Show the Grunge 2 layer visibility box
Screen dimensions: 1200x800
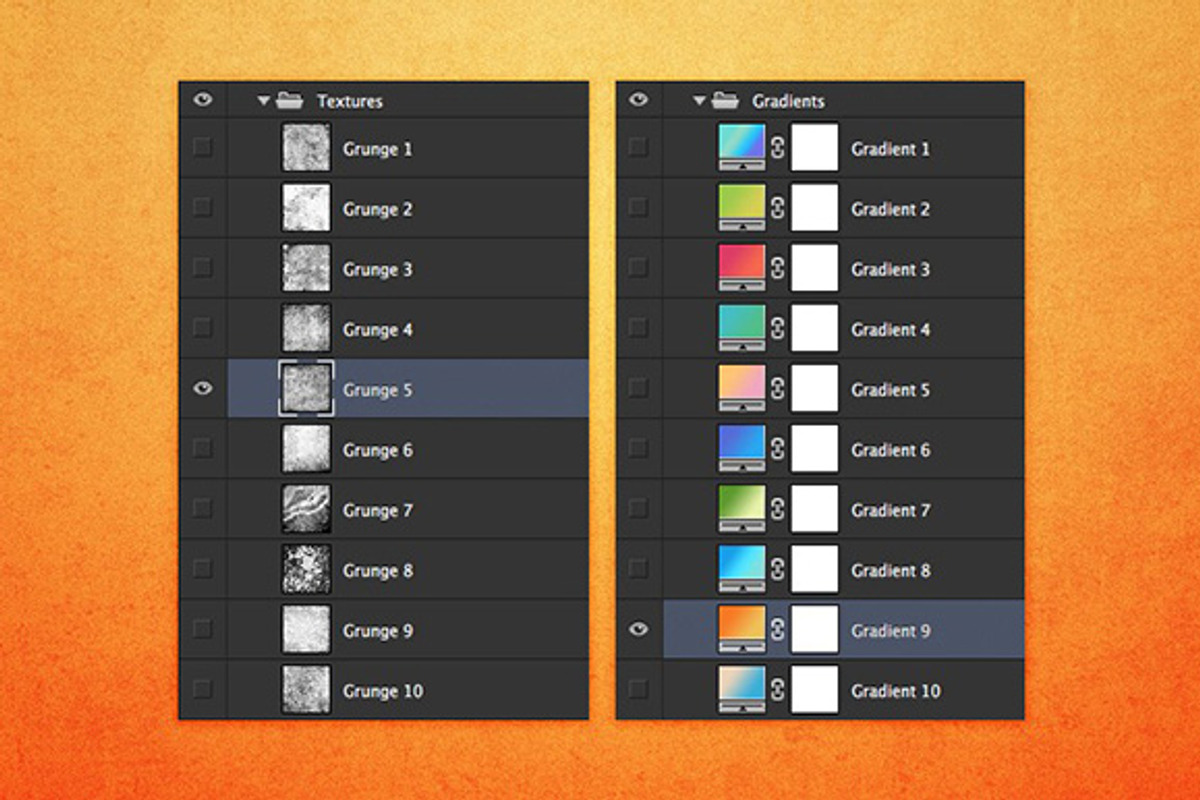203,208
